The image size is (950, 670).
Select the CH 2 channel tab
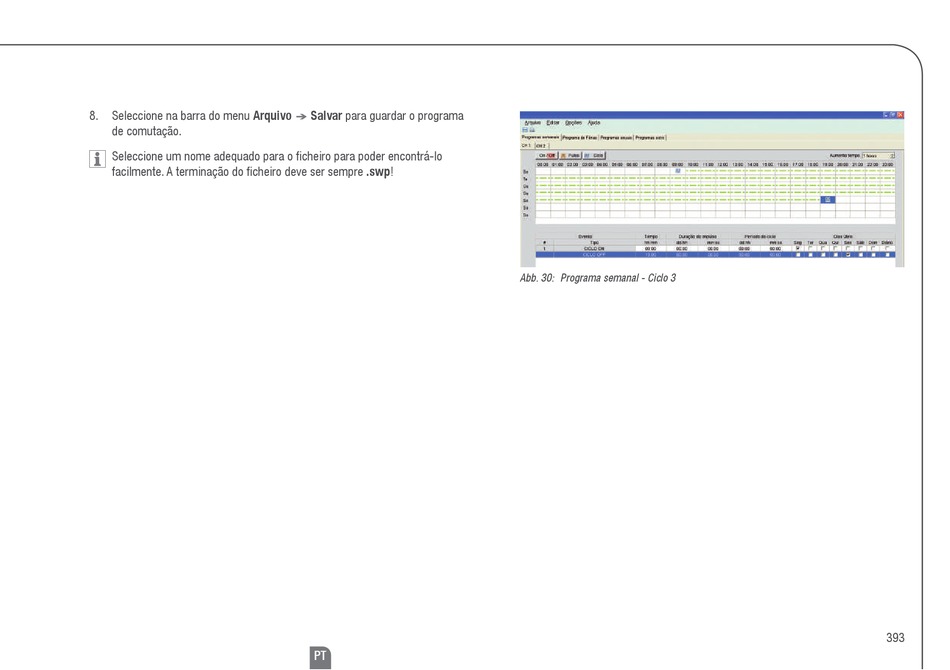coord(540,145)
